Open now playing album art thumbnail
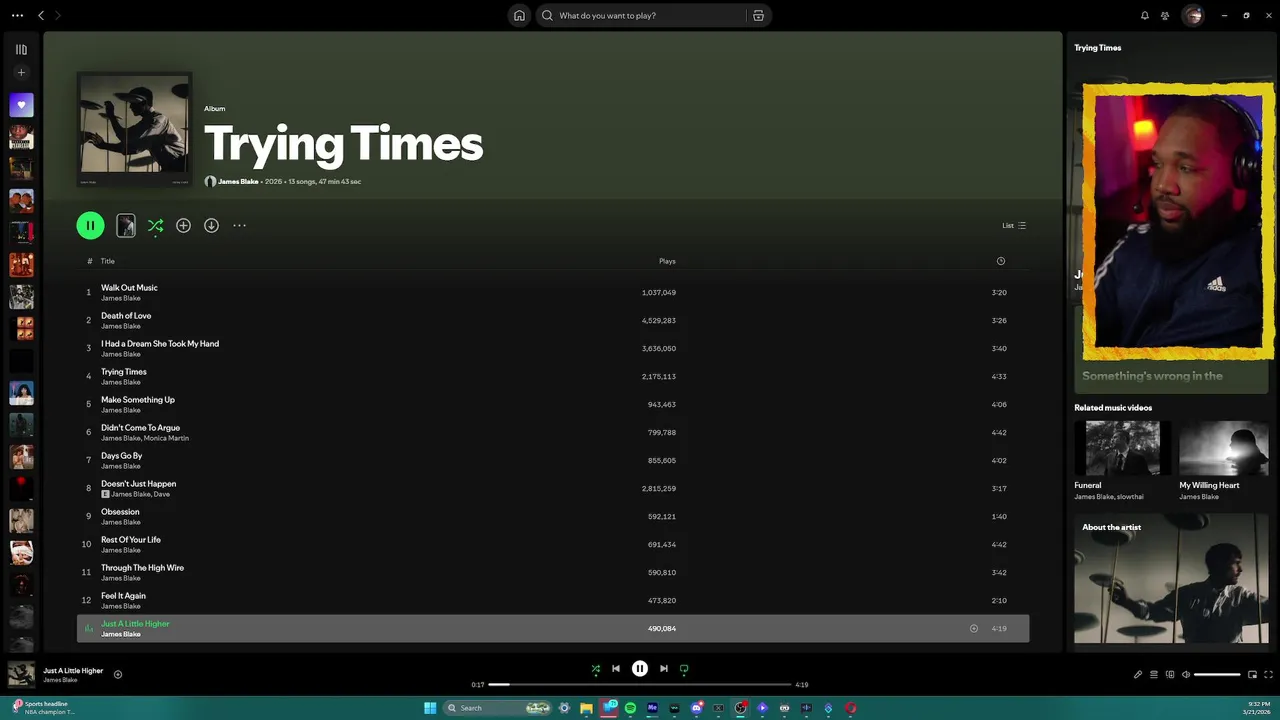1280x720 pixels. [x=21, y=675]
